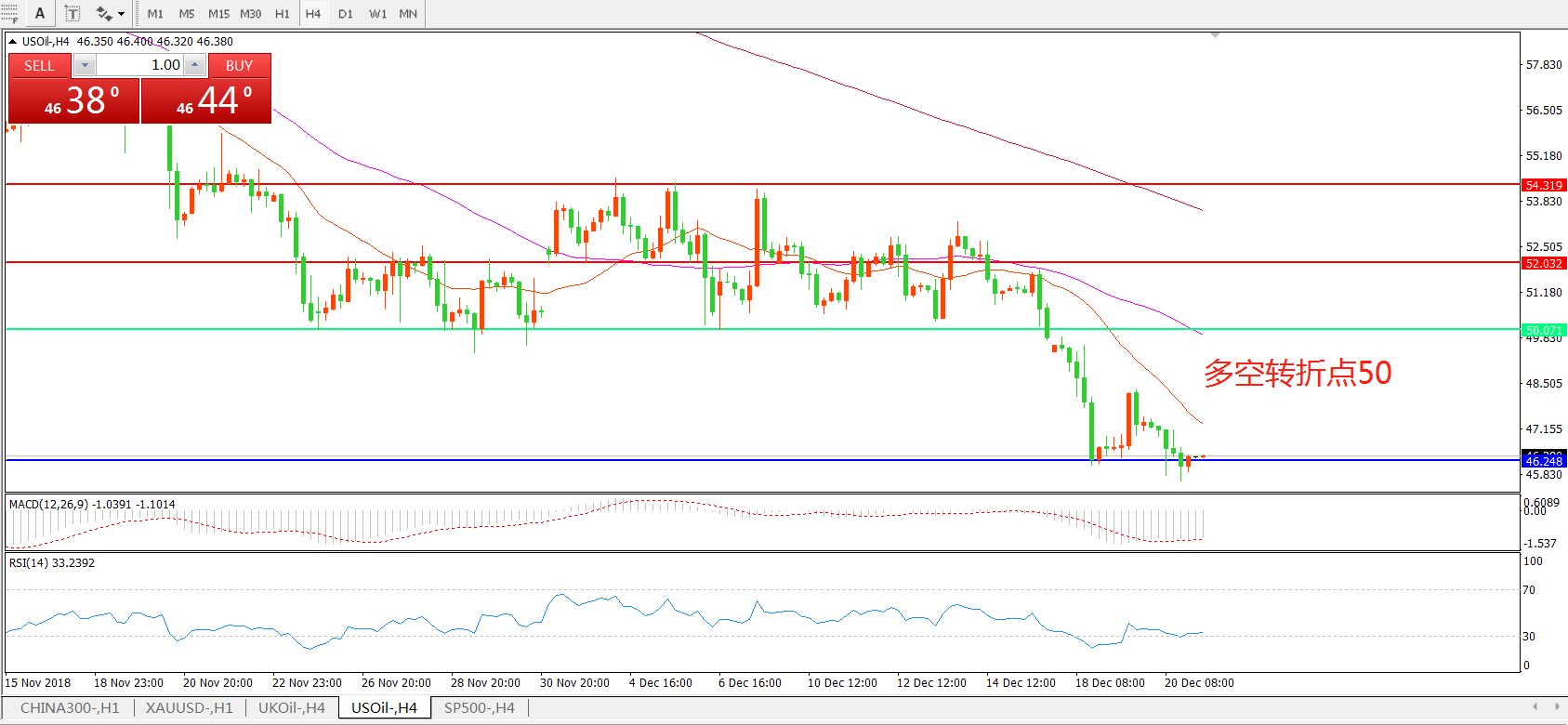Switch to the SP500-,H4 chart tab
The image size is (1568, 725).
click(479, 708)
